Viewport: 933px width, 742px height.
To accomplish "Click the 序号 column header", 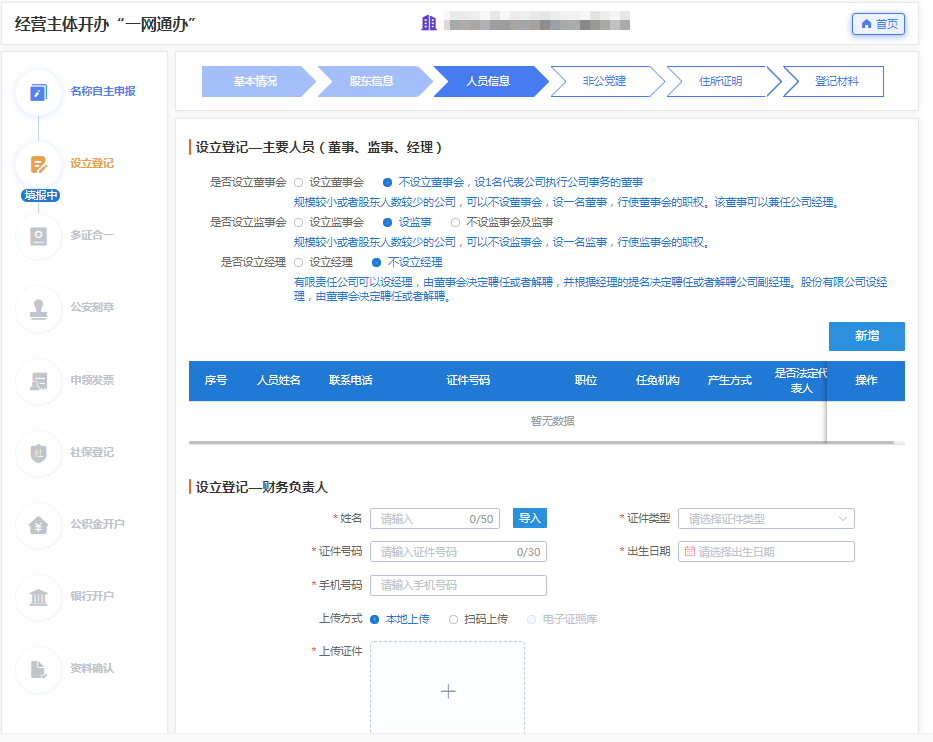I will tap(215, 380).
